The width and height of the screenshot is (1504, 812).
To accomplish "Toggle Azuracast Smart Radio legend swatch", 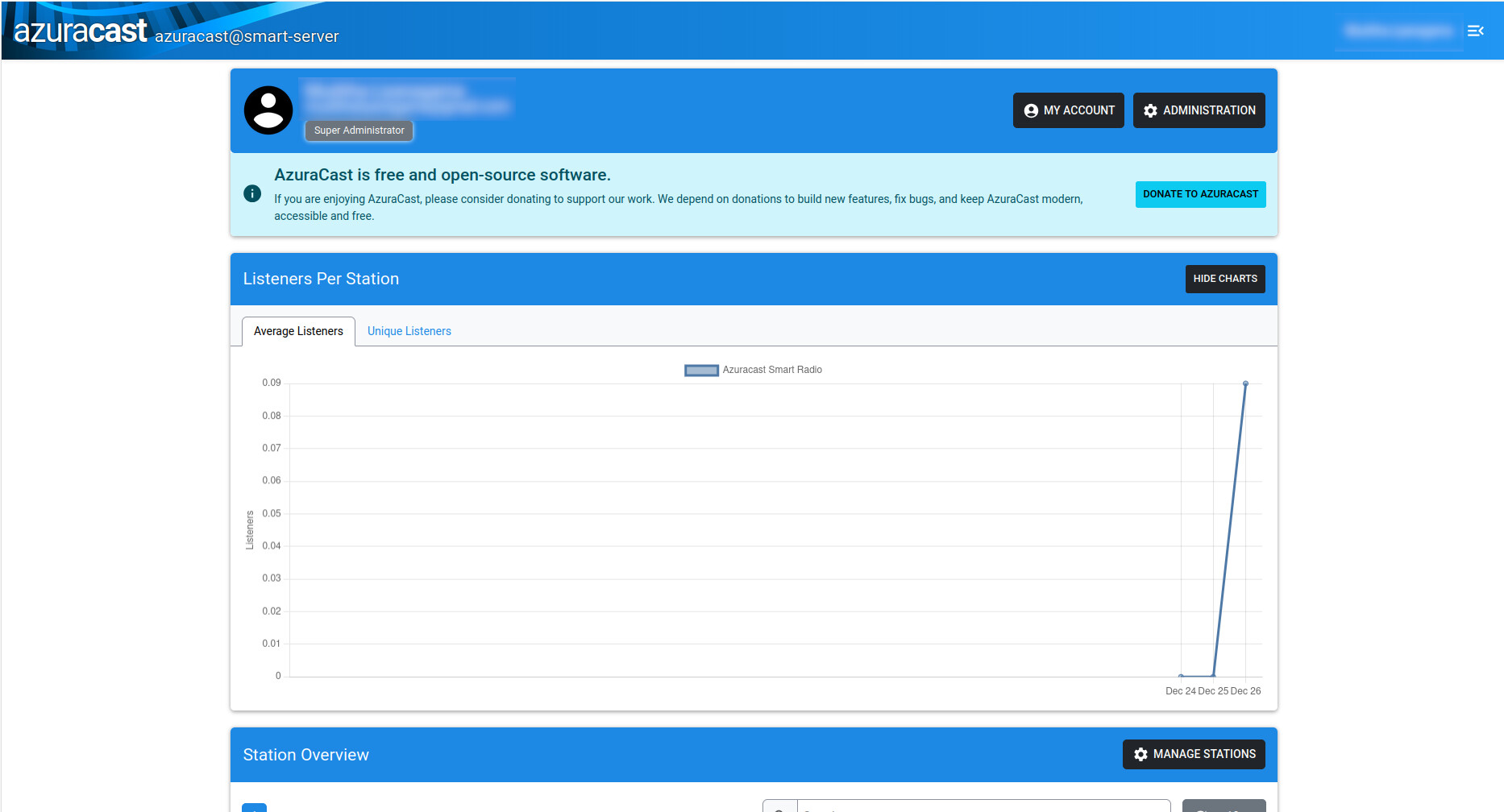I will point(701,370).
